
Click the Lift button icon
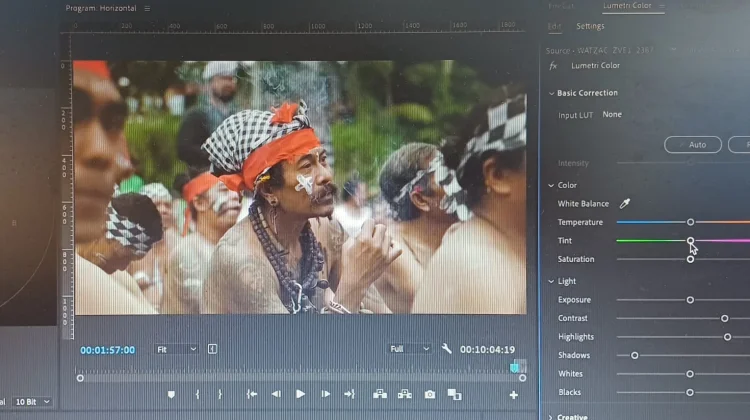(380, 394)
